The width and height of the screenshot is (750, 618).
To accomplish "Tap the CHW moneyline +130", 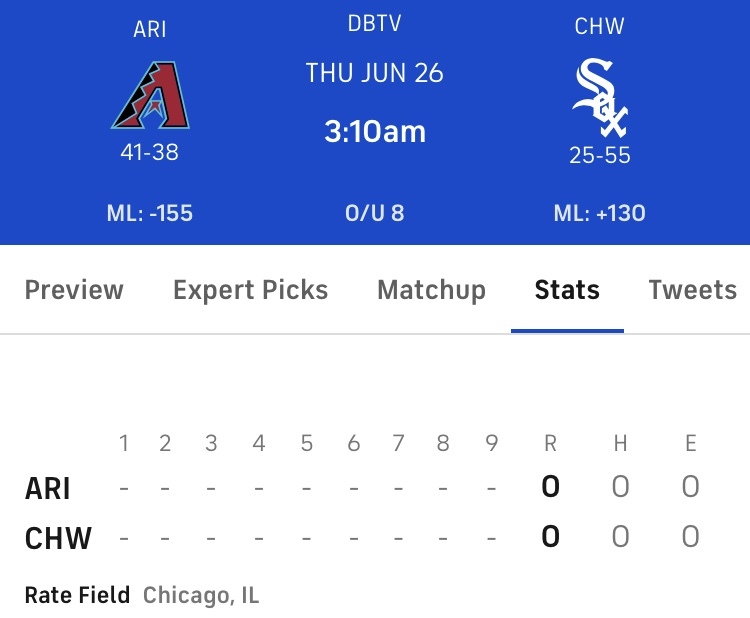I will [599, 213].
